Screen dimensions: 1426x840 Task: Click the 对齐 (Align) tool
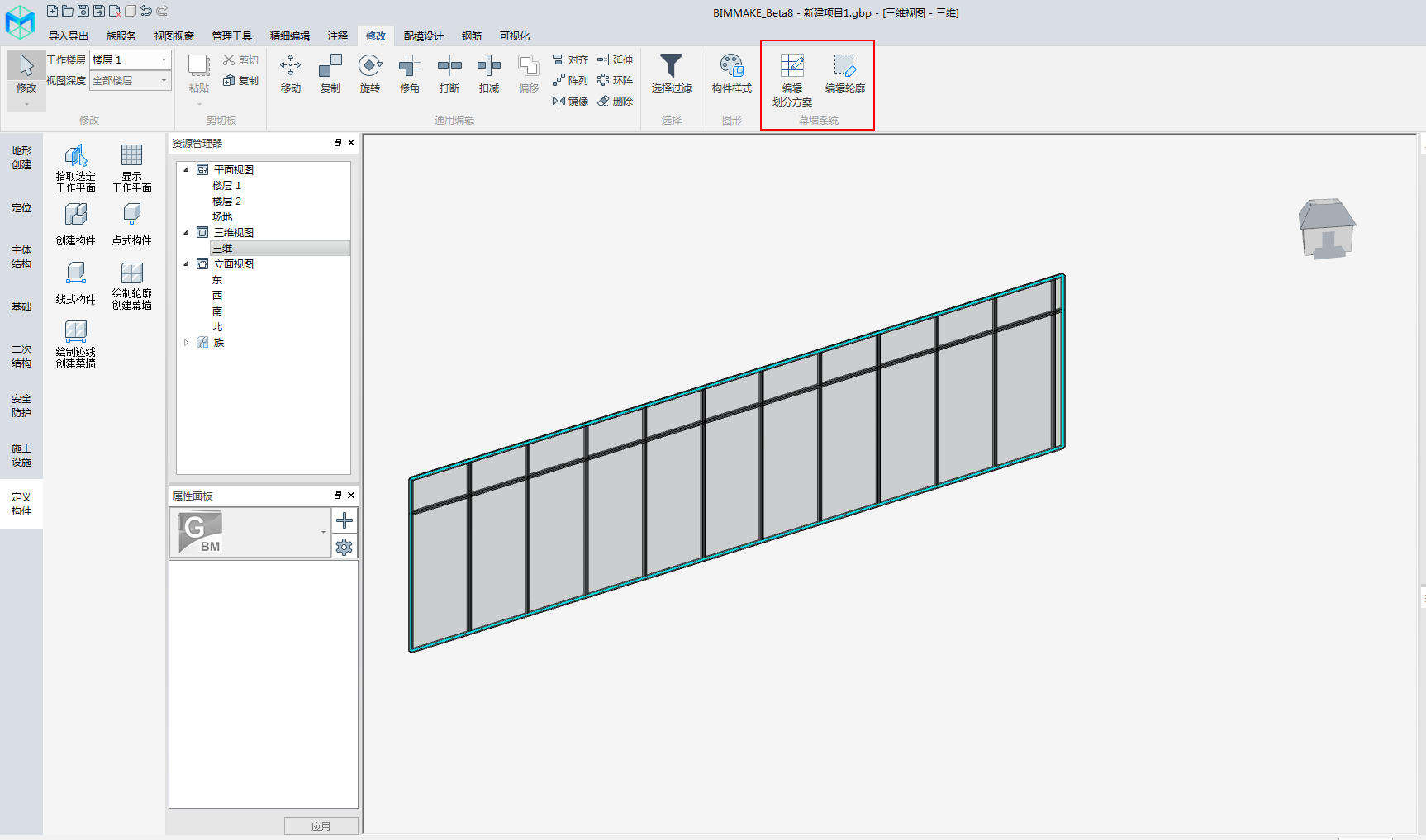(x=571, y=60)
